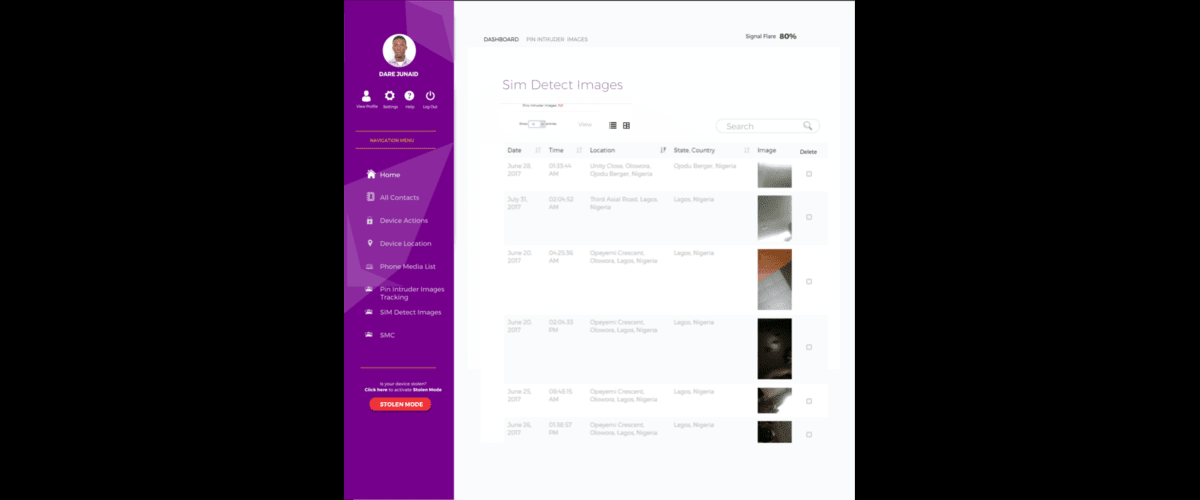Switch to list view icon
1200x500 pixels.
613,125
